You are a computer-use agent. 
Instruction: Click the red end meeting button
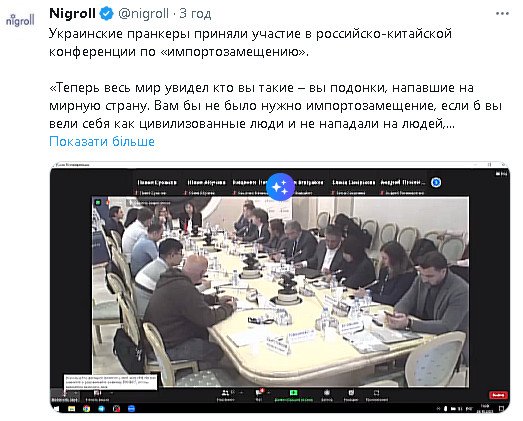click(498, 395)
